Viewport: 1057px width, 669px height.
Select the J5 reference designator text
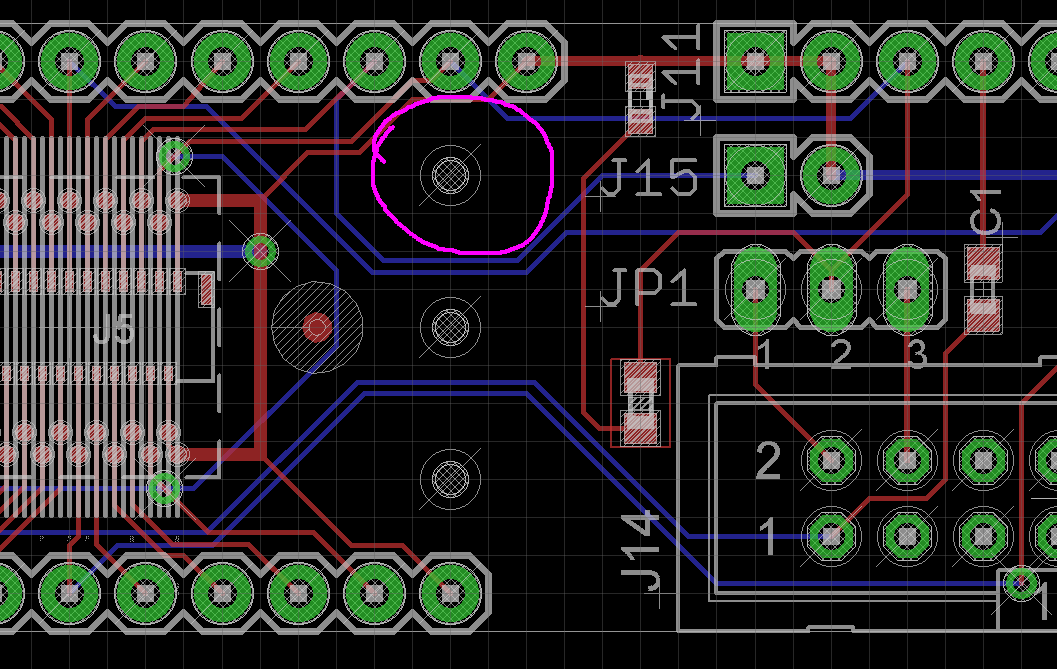(x=113, y=330)
